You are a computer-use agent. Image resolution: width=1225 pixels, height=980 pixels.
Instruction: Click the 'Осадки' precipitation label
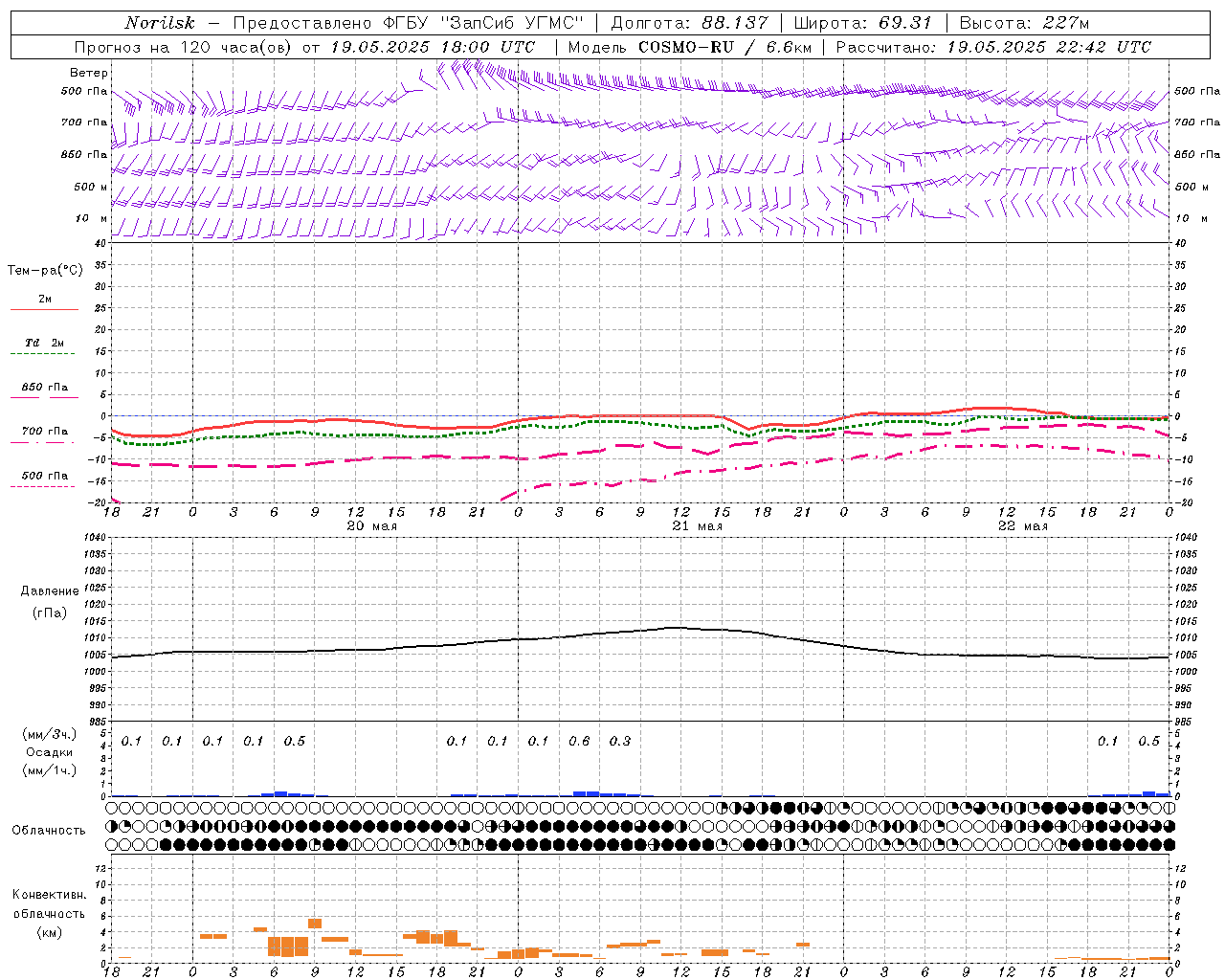[x=50, y=752]
